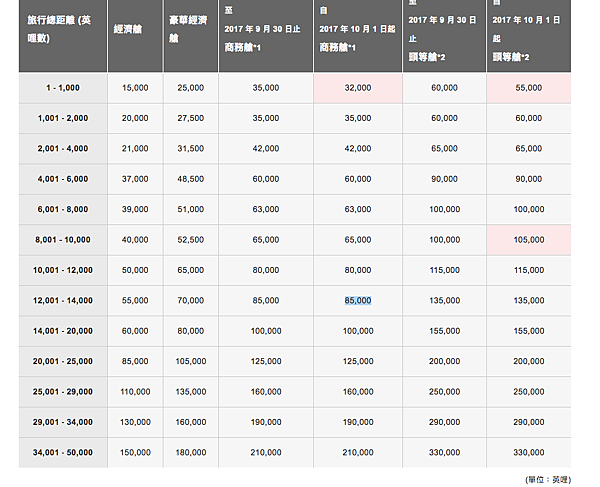Click the (單位：英哩) unit note
The image size is (600, 487).
click(548, 480)
